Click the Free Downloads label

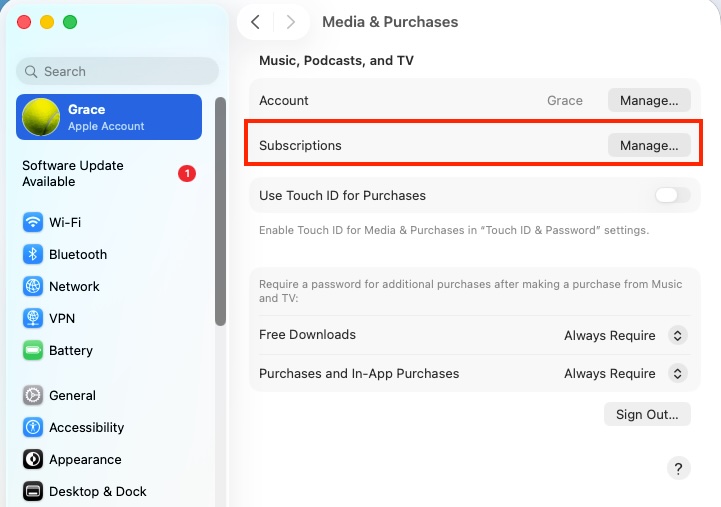pyautogui.click(x=307, y=335)
